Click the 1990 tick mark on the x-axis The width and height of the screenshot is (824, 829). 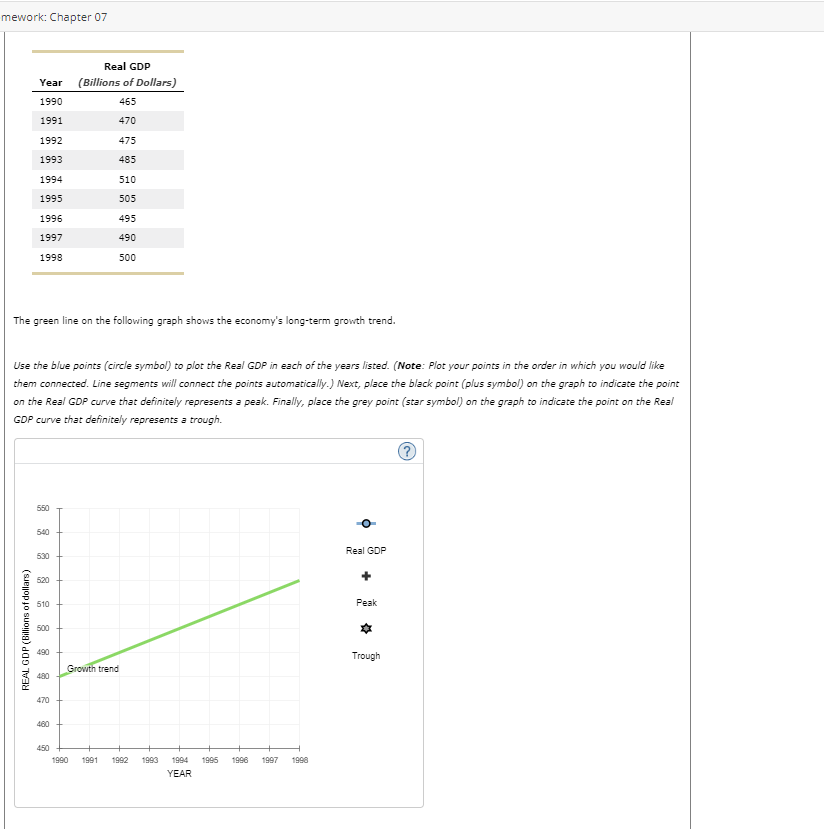click(60, 748)
